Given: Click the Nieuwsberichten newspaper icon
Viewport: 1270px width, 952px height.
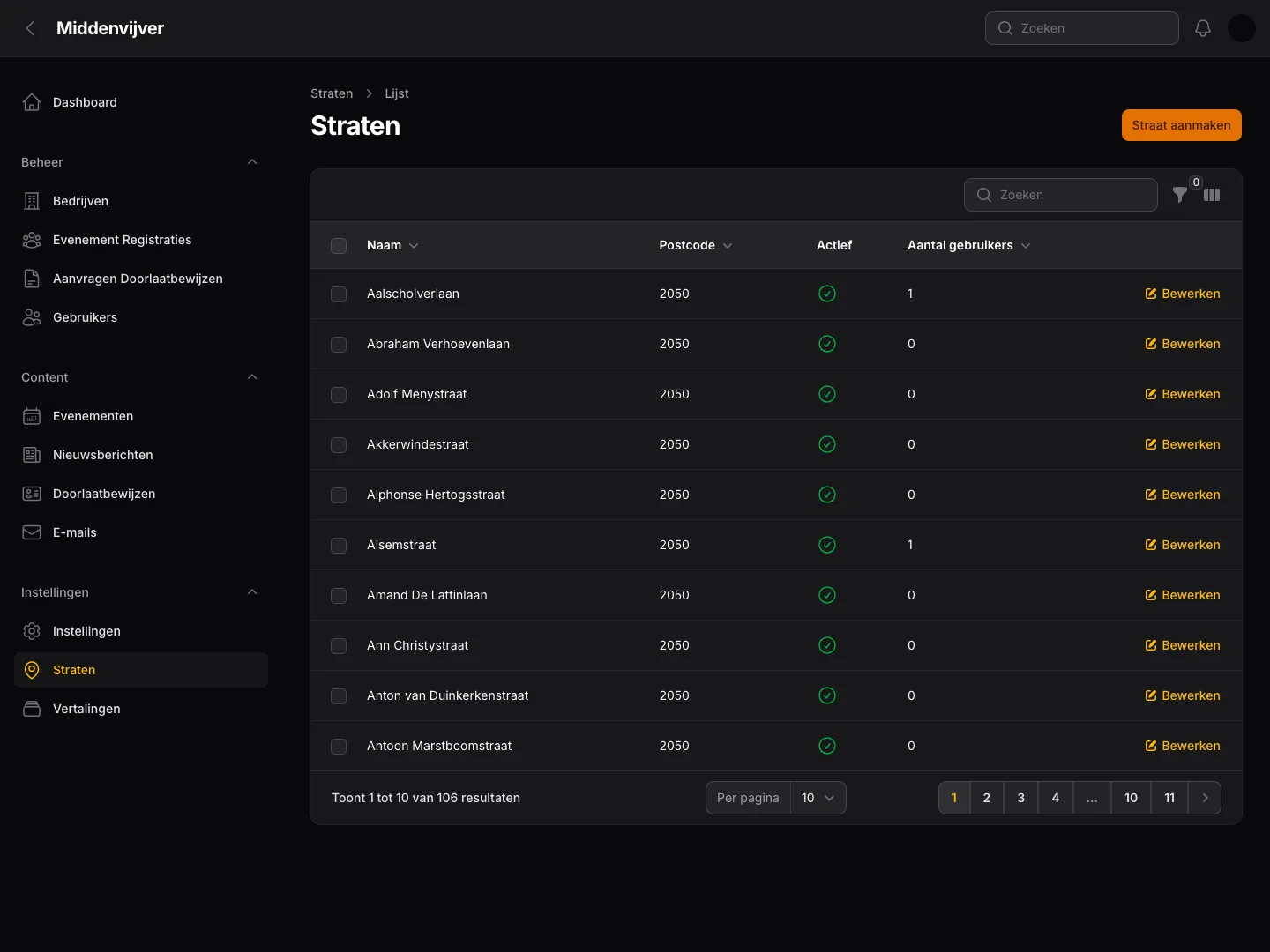Looking at the screenshot, I should click(x=32, y=455).
